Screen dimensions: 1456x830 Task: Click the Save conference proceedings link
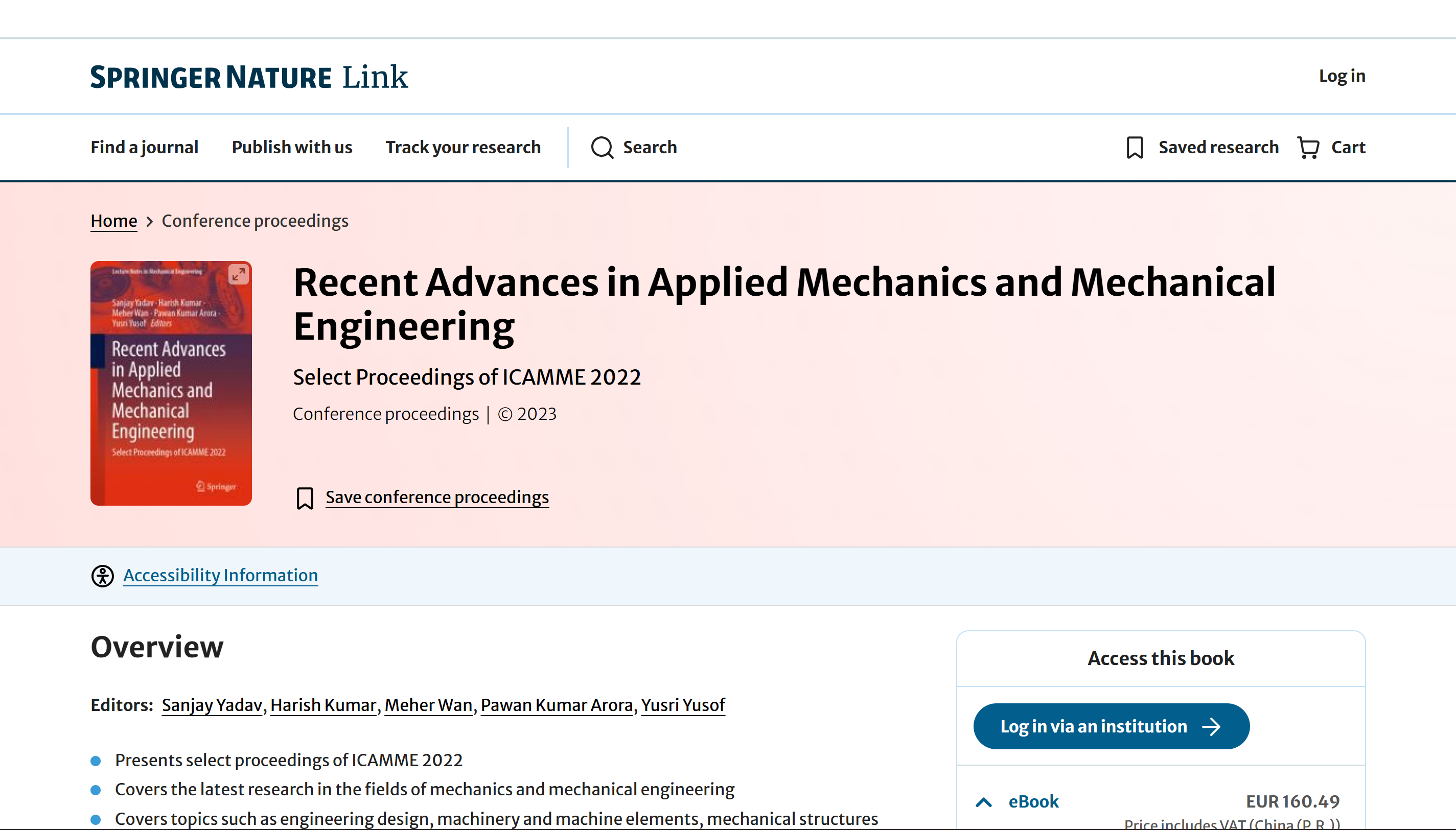(437, 497)
